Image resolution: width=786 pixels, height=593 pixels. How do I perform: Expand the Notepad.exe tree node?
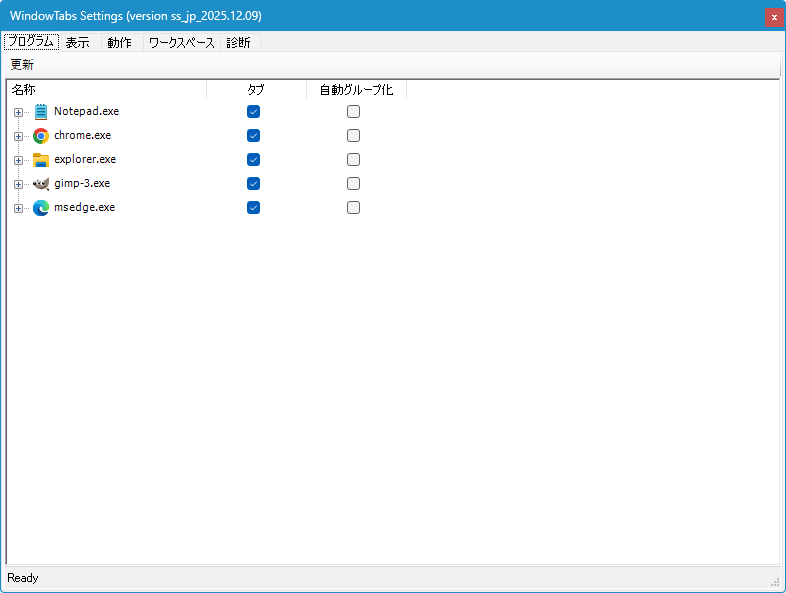click(18, 112)
